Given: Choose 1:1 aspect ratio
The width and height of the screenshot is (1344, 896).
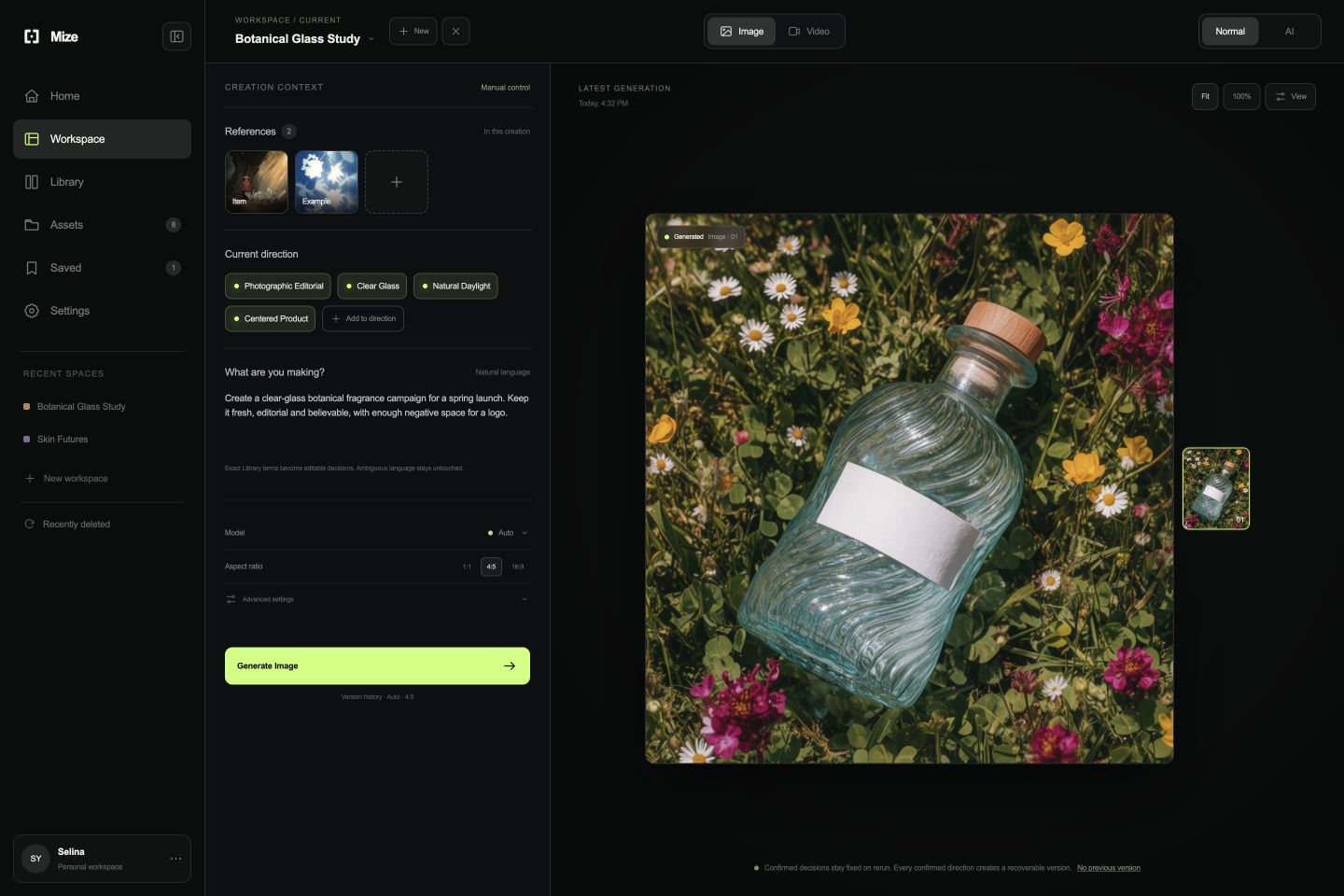Looking at the screenshot, I should click(x=467, y=567).
